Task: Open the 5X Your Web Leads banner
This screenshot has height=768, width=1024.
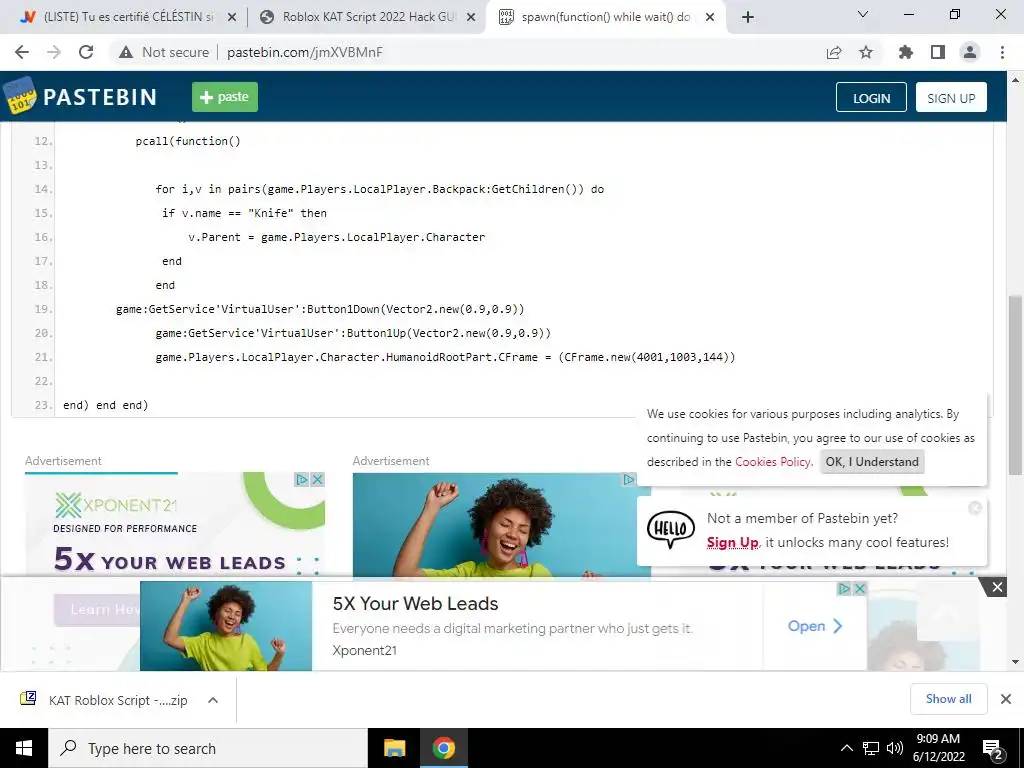Action: point(415,603)
